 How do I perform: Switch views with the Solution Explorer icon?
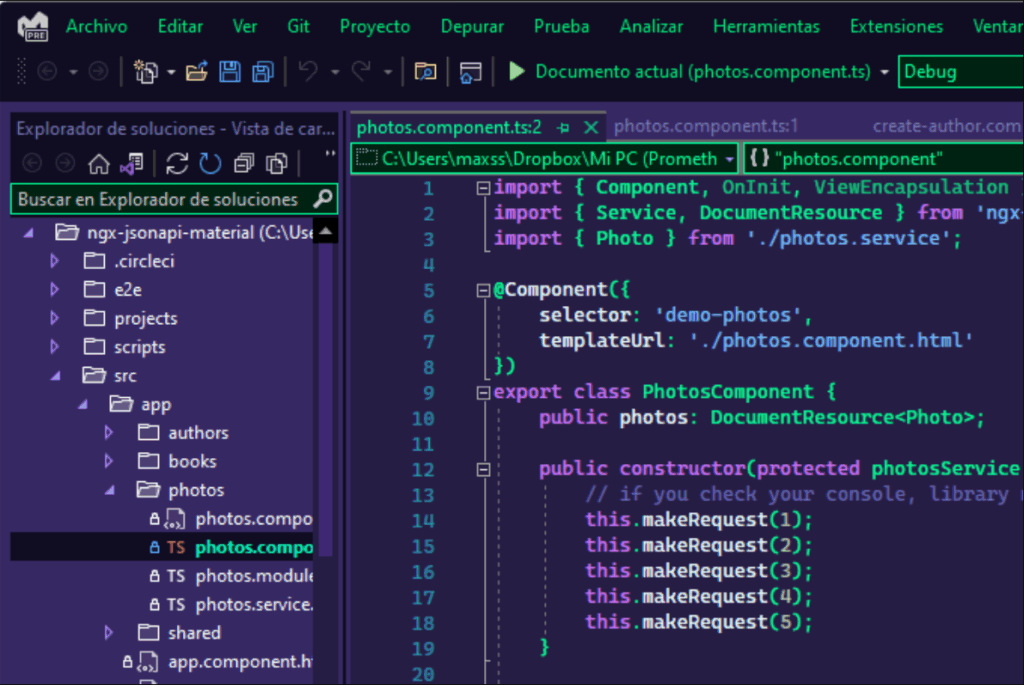pos(132,163)
